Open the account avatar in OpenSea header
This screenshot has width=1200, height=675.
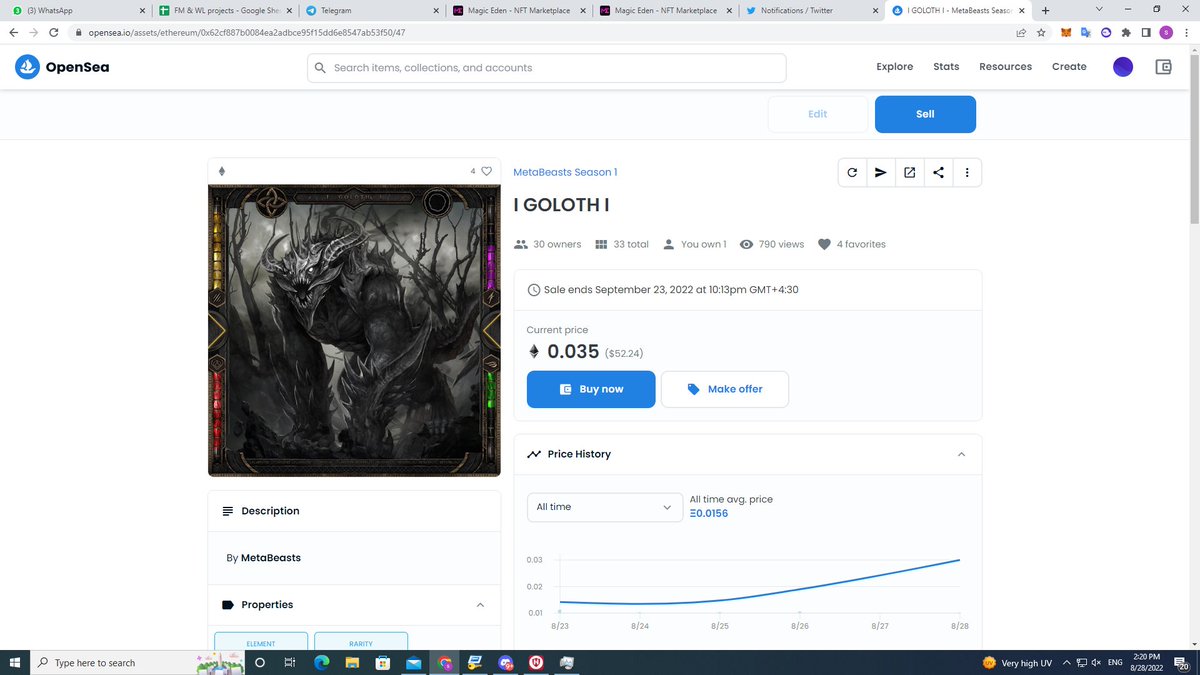tap(1123, 67)
